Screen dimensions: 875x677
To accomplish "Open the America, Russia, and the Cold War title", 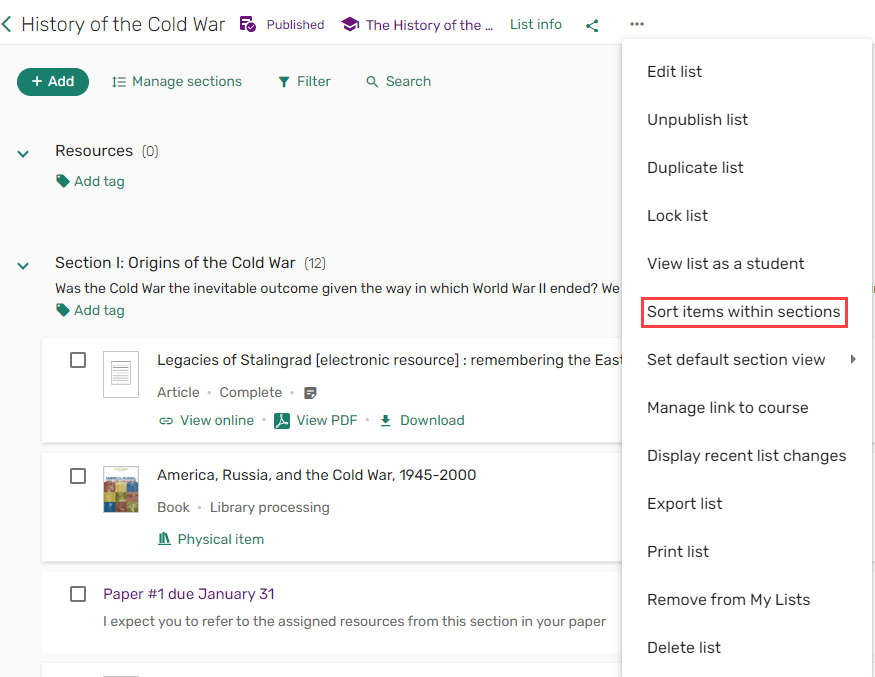I will [316, 475].
